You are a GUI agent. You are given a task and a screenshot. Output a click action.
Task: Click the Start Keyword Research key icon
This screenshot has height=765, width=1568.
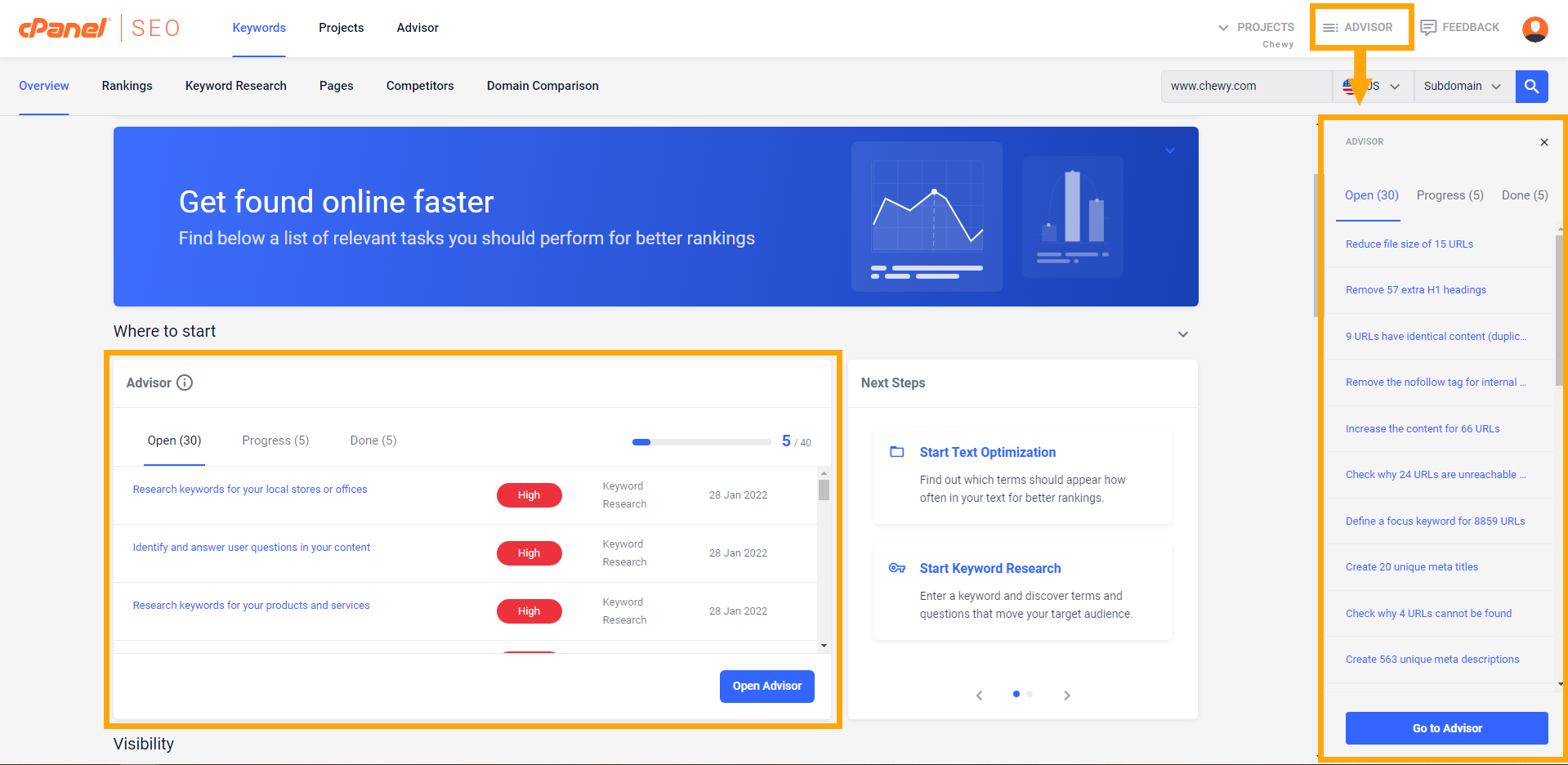pyautogui.click(x=896, y=568)
